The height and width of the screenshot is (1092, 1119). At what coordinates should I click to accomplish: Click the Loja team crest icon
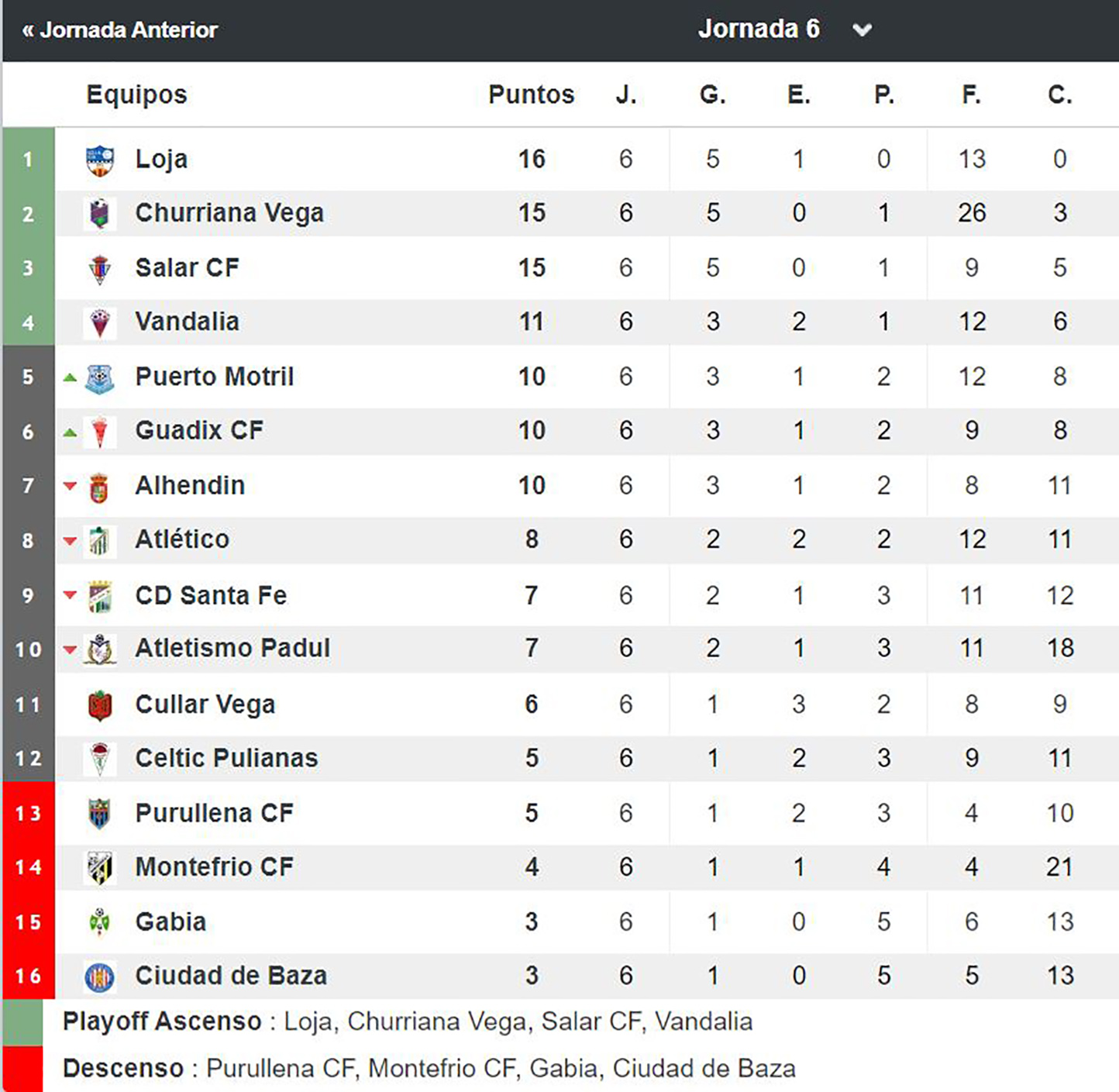(100, 160)
